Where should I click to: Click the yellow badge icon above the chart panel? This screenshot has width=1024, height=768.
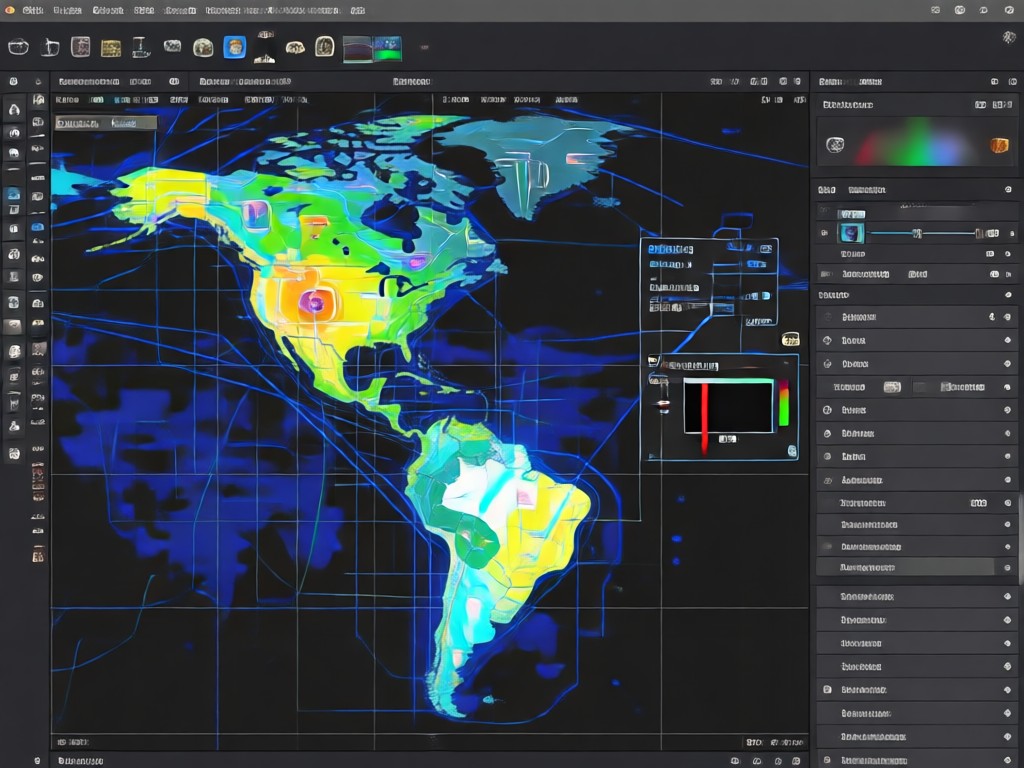[790, 339]
